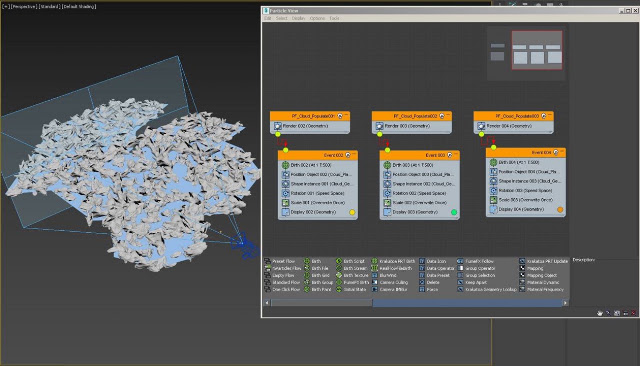Toggle Event 003 on/off bulb
The width and height of the screenshot is (640, 366).
[449, 155]
